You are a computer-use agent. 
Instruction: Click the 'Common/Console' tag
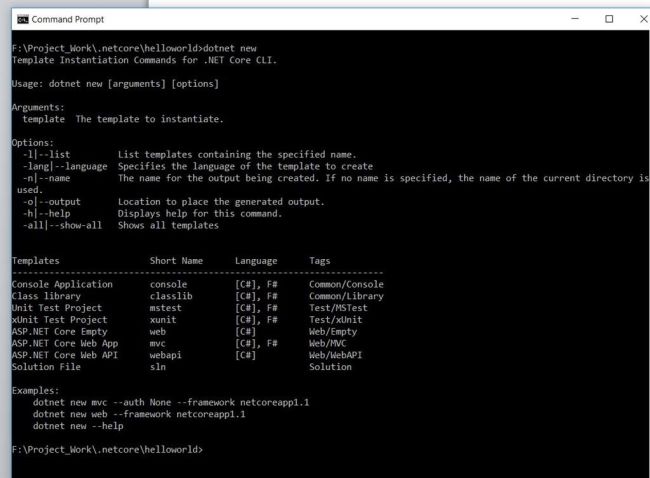[347, 284]
